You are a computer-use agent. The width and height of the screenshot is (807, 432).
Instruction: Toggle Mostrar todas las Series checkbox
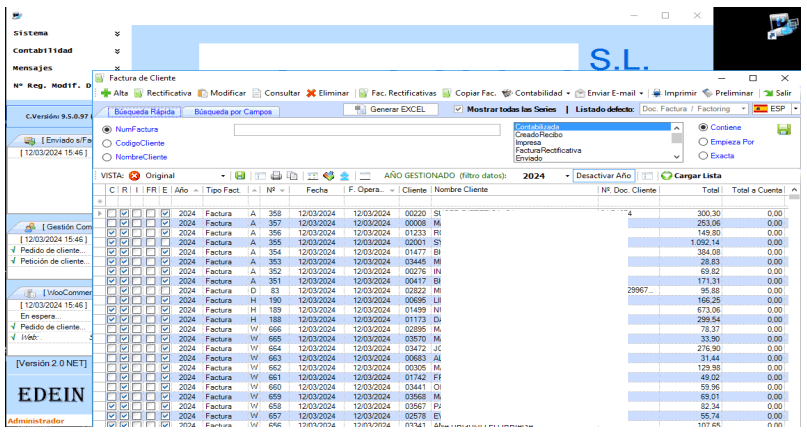(458, 109)
